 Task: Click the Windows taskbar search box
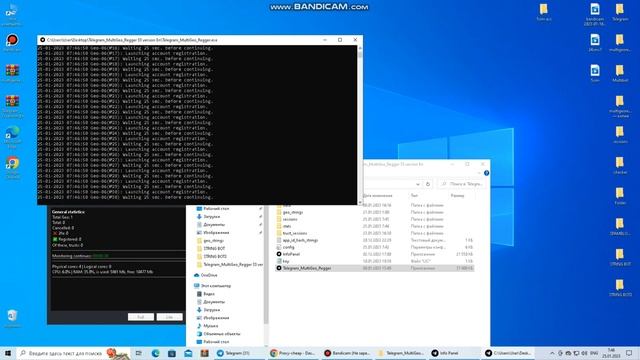point(73,353)
